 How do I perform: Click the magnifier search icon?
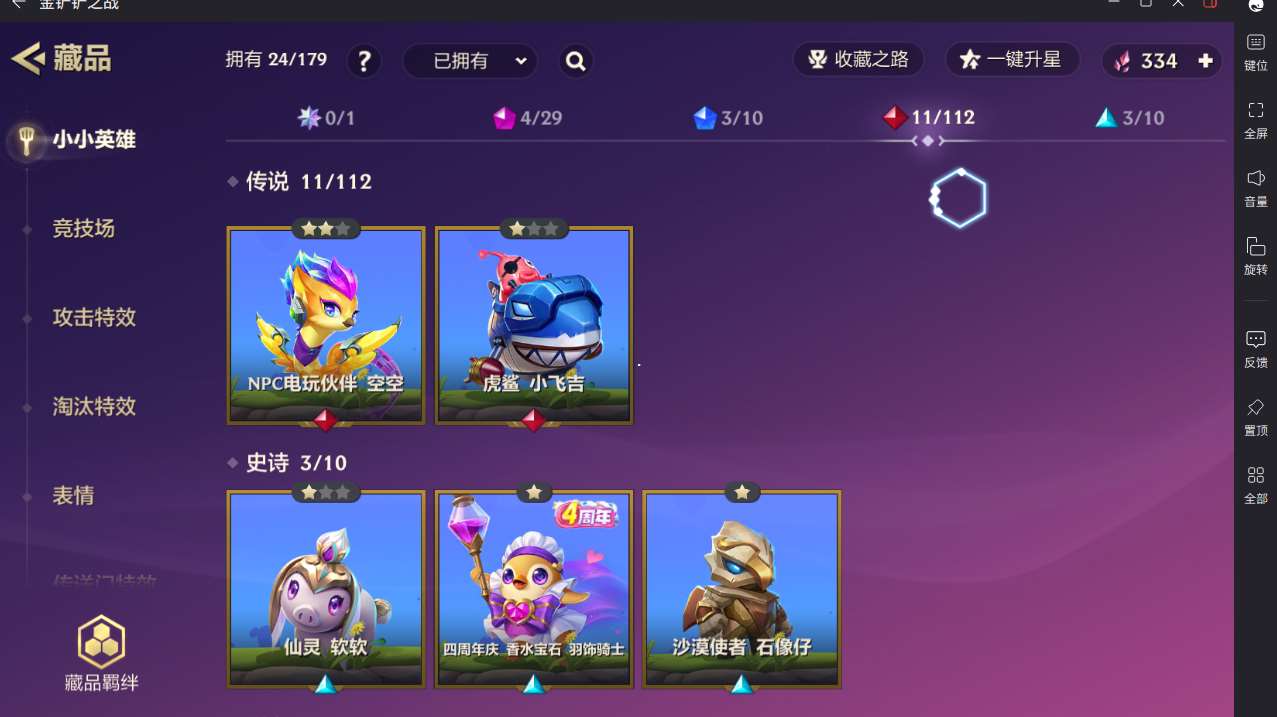pos(575,61)
